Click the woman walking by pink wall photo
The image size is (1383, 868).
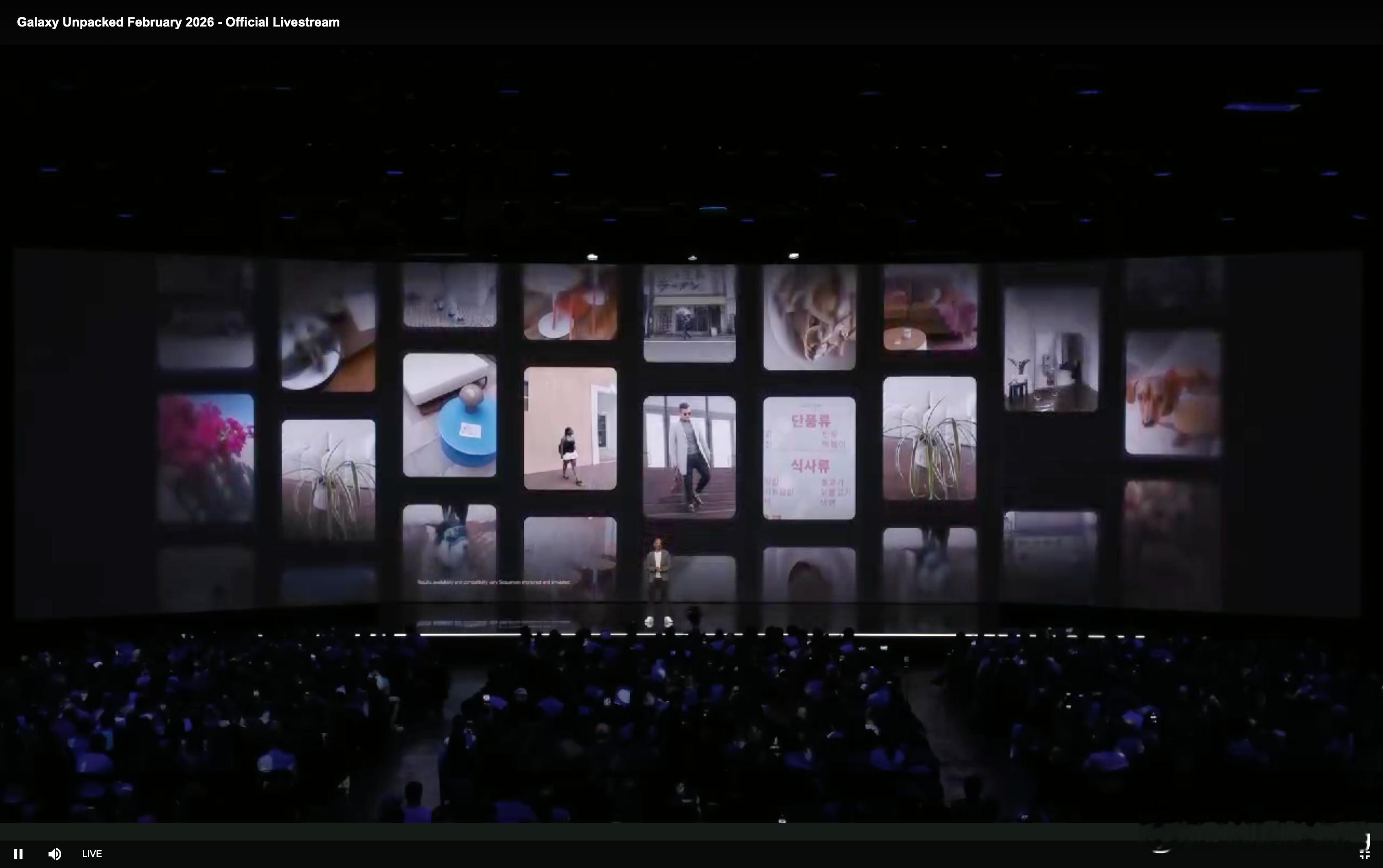(570, 428)
